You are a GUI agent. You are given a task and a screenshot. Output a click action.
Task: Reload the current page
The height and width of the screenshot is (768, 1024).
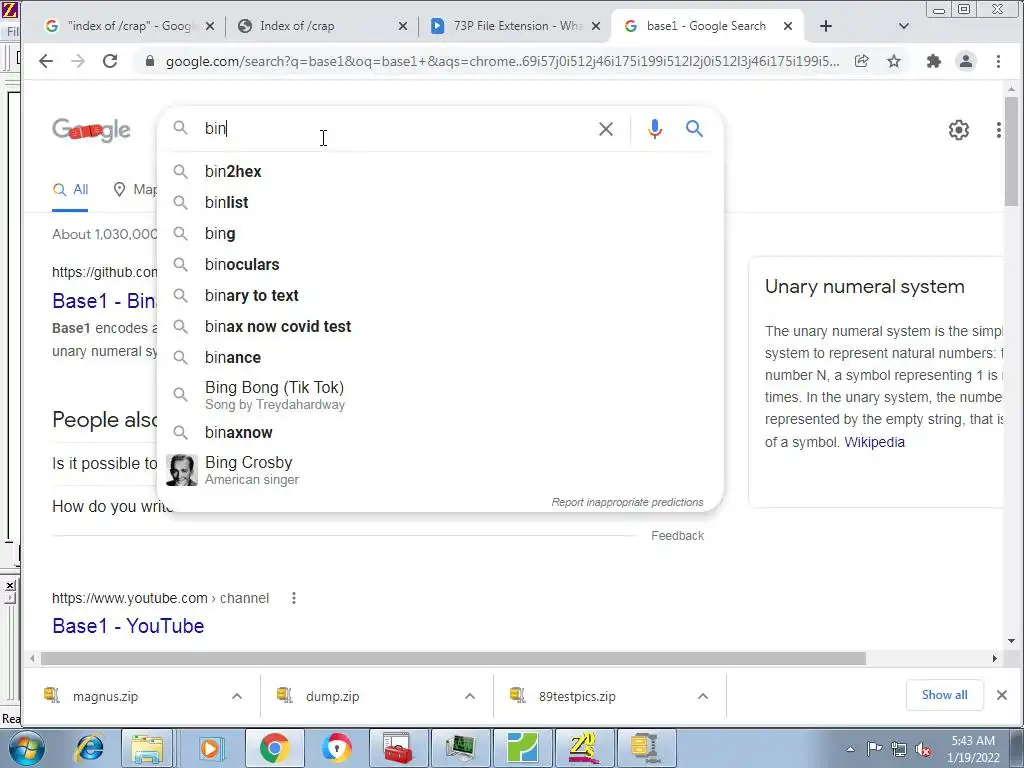point(110,61)
